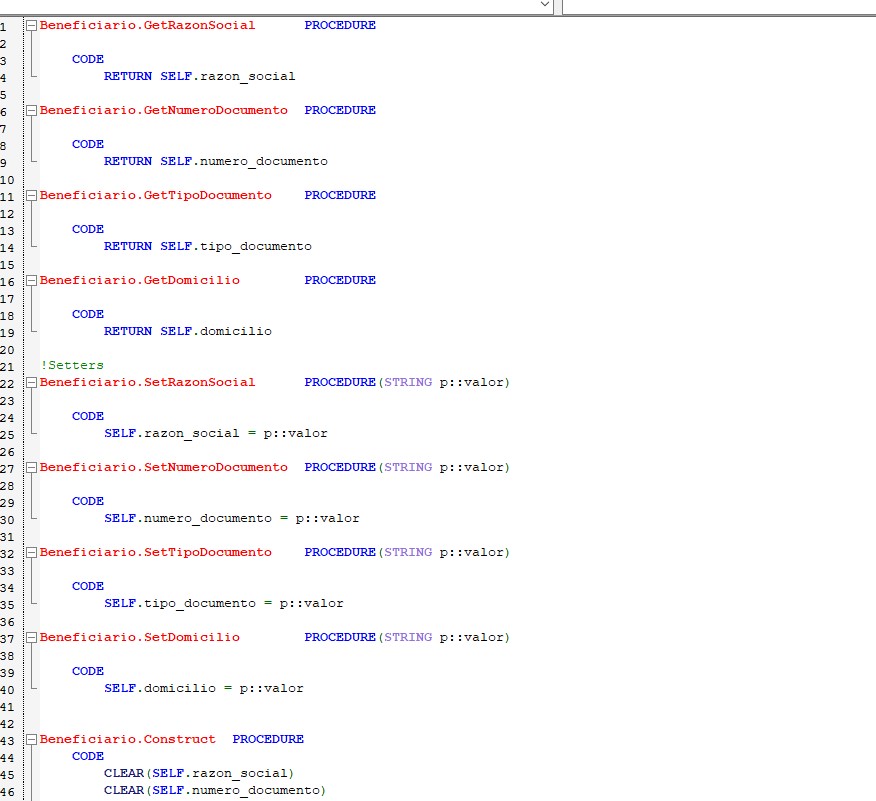Collapse the Beneficiario.GetDomicilio procedure block

pos(31,280)
